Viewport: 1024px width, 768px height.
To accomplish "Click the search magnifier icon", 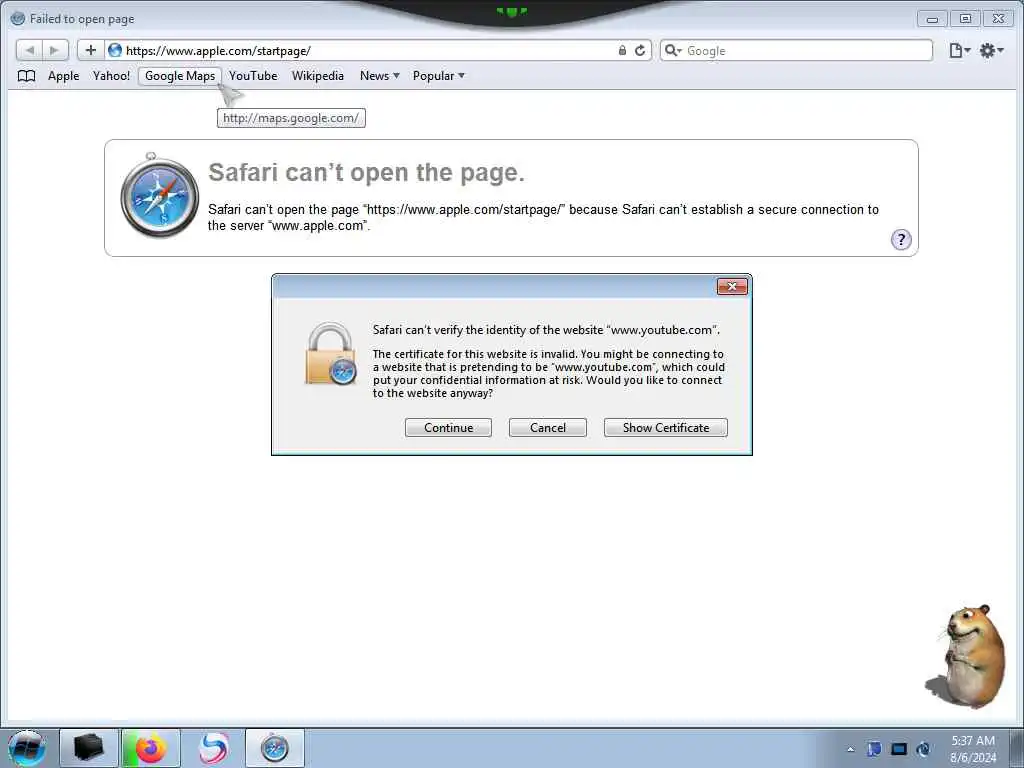I will [x=672, y=50].
